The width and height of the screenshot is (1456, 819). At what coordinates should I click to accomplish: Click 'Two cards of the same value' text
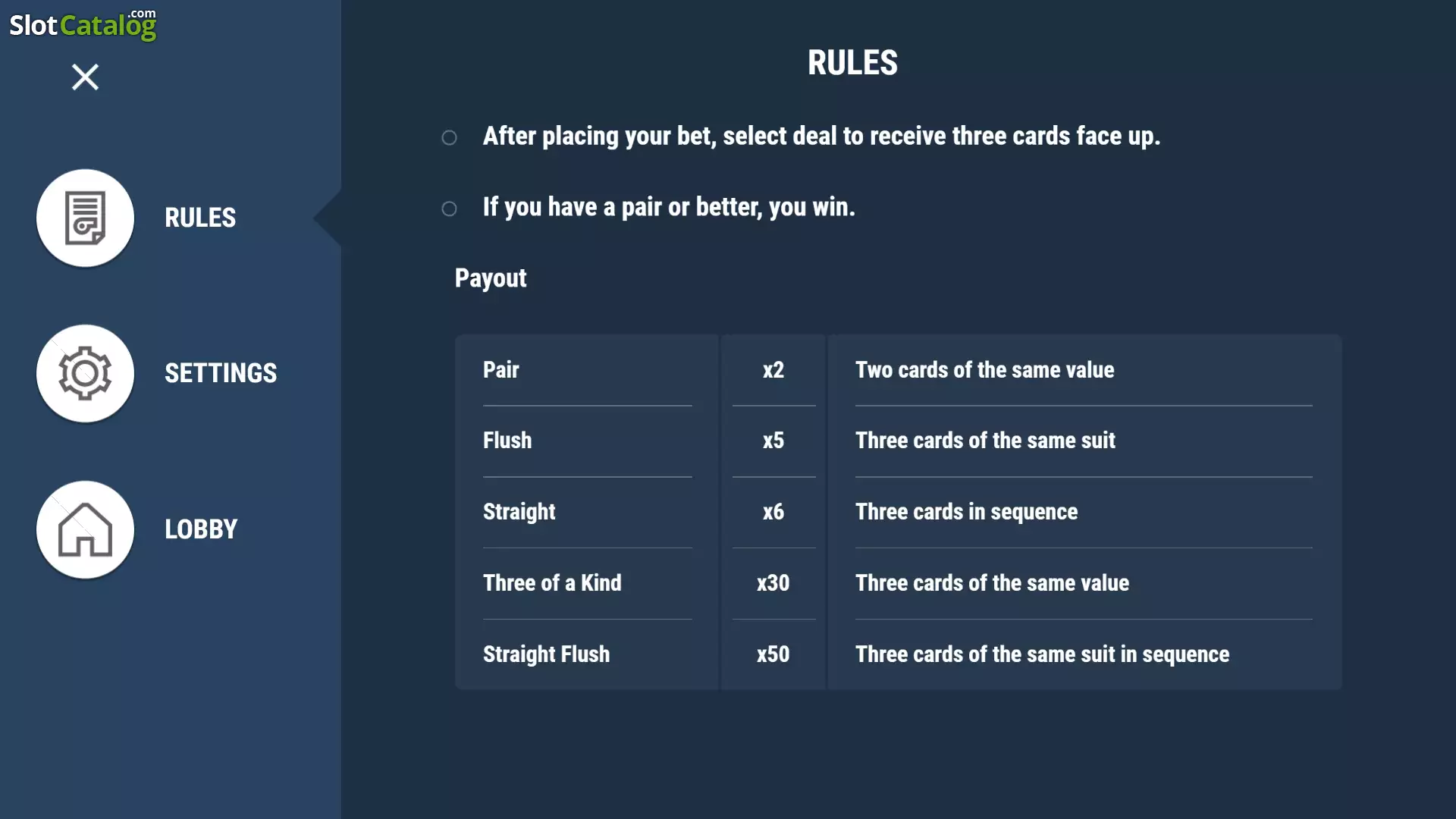click(x=984, y=369)
